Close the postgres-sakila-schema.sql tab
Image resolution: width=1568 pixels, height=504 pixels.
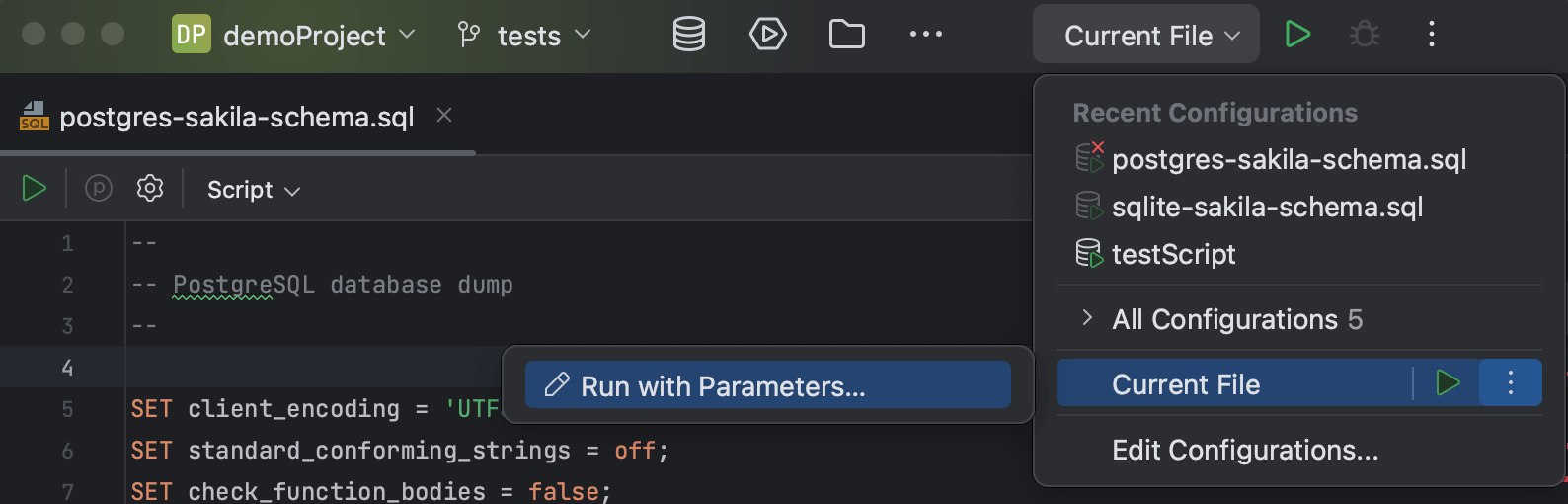coord(444,116)
